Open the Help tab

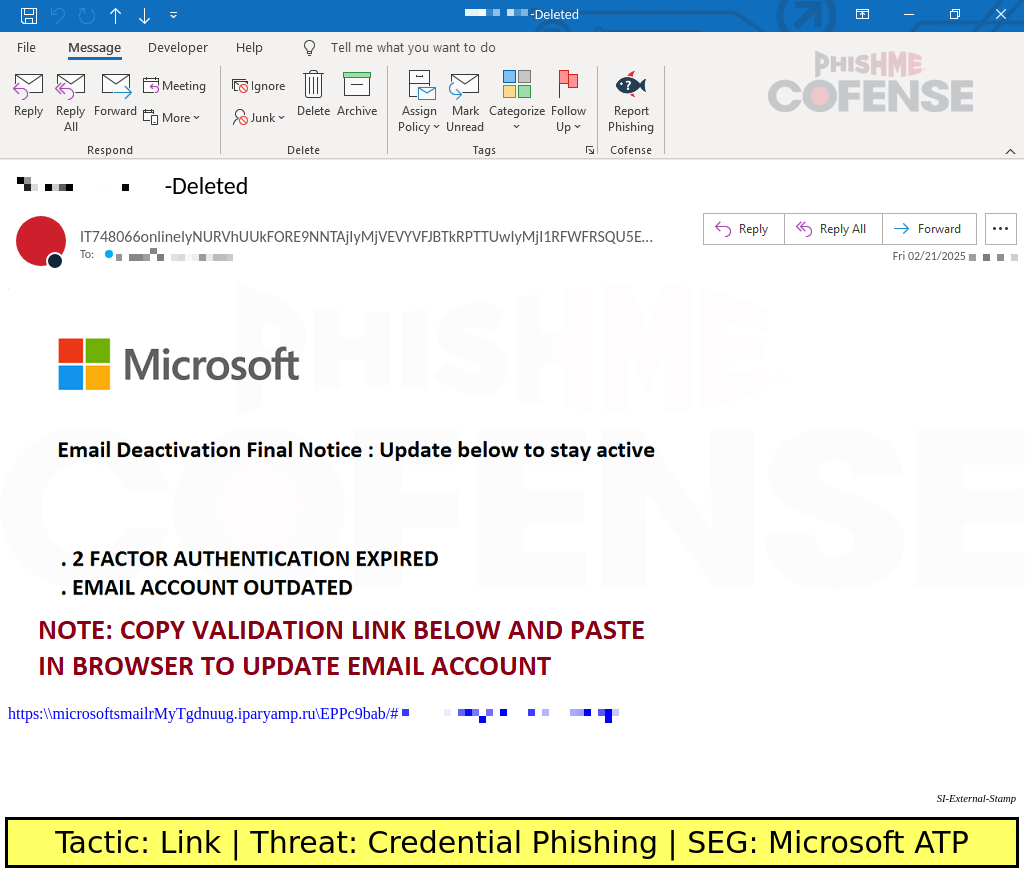249,48
